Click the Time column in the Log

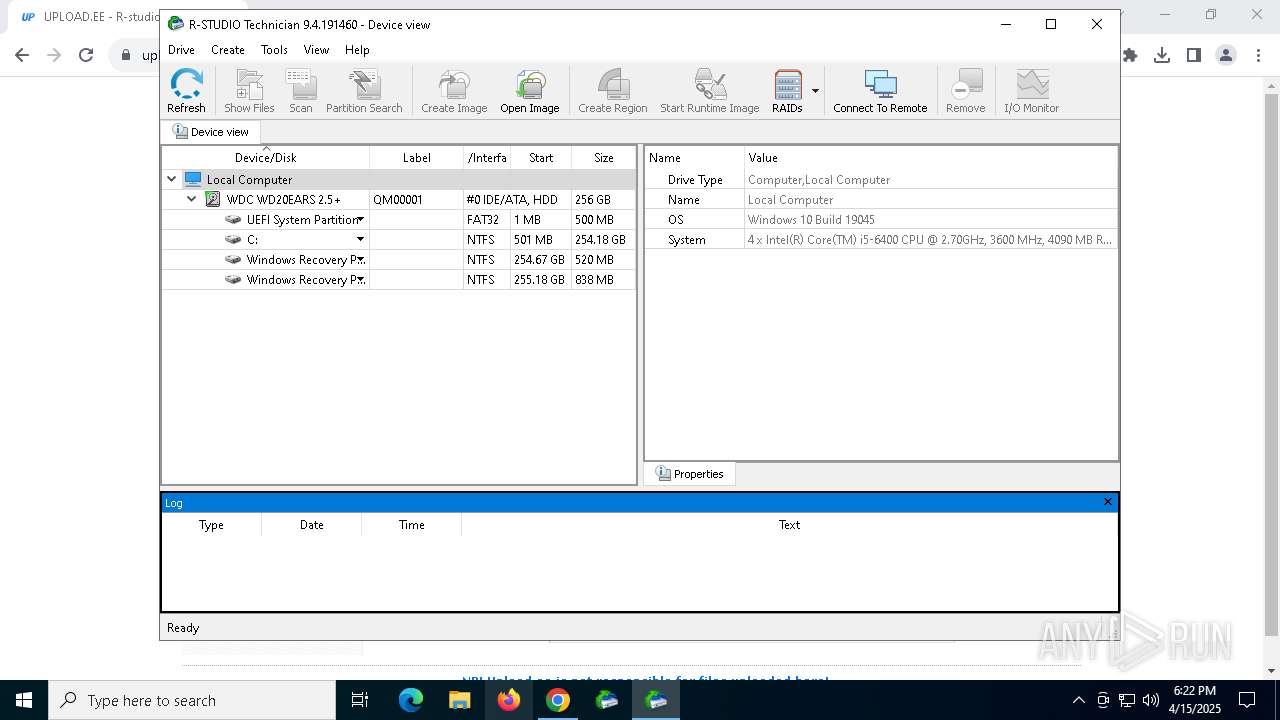point(412,525)
